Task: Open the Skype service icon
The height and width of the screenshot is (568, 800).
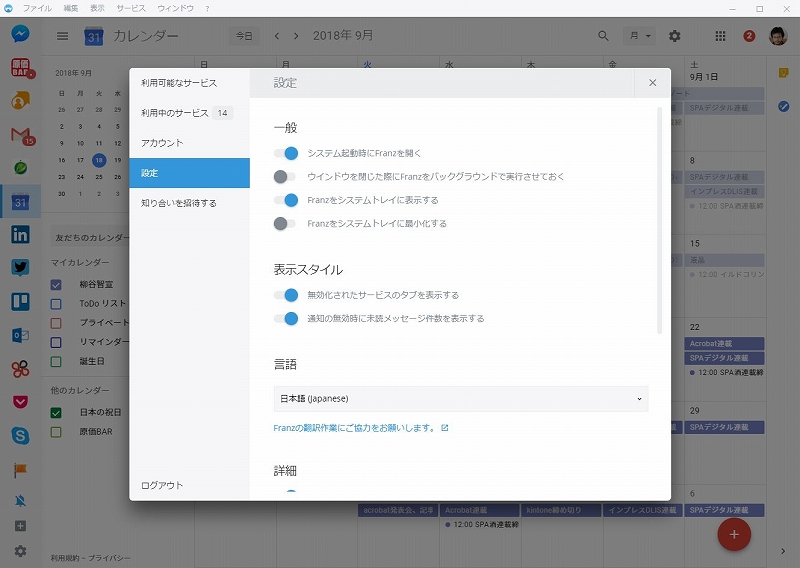Action: [x=20, y=435]
